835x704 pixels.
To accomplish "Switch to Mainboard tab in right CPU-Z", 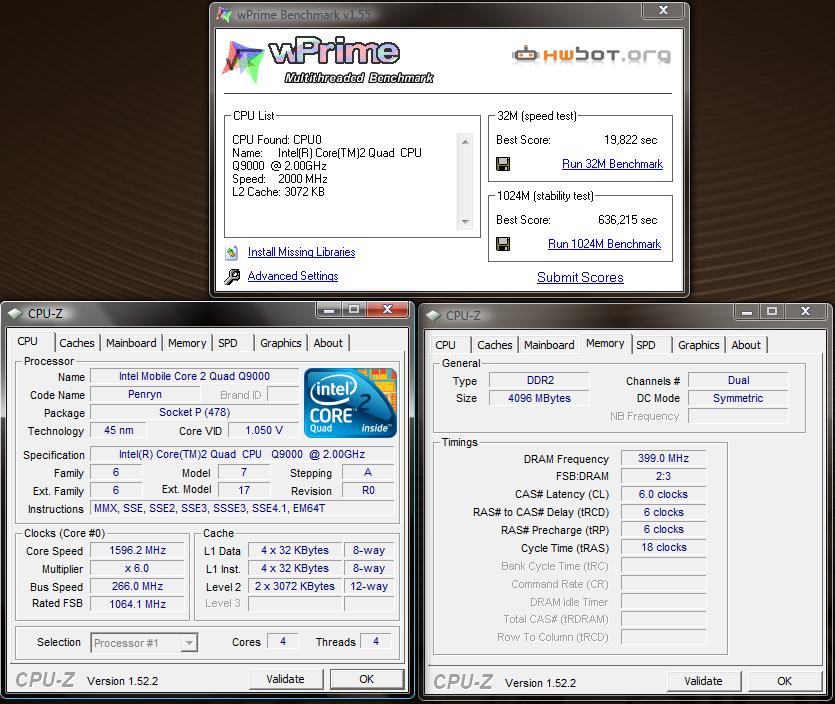I will 549,345.
